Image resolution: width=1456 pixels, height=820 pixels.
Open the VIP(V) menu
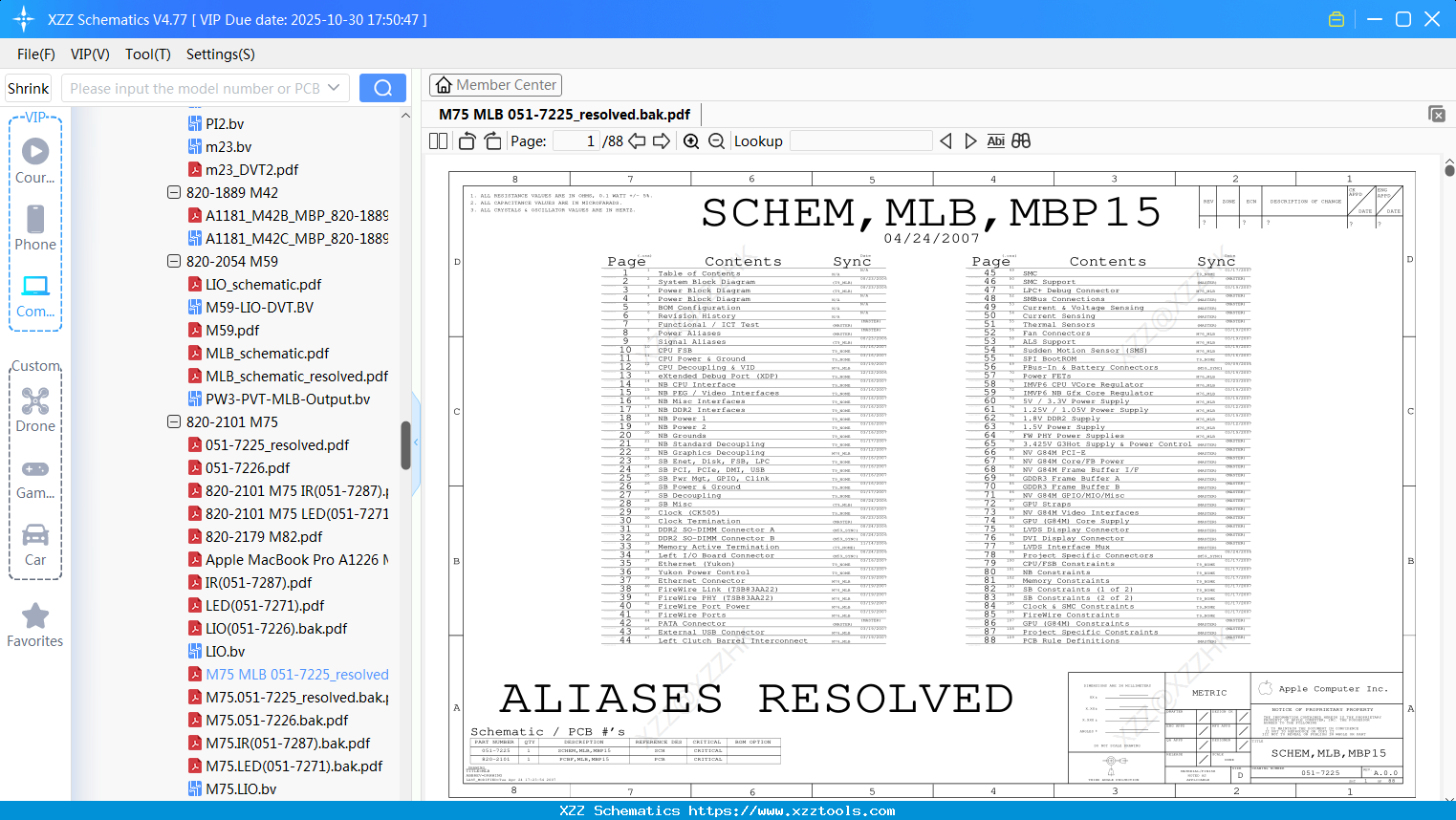90,54
